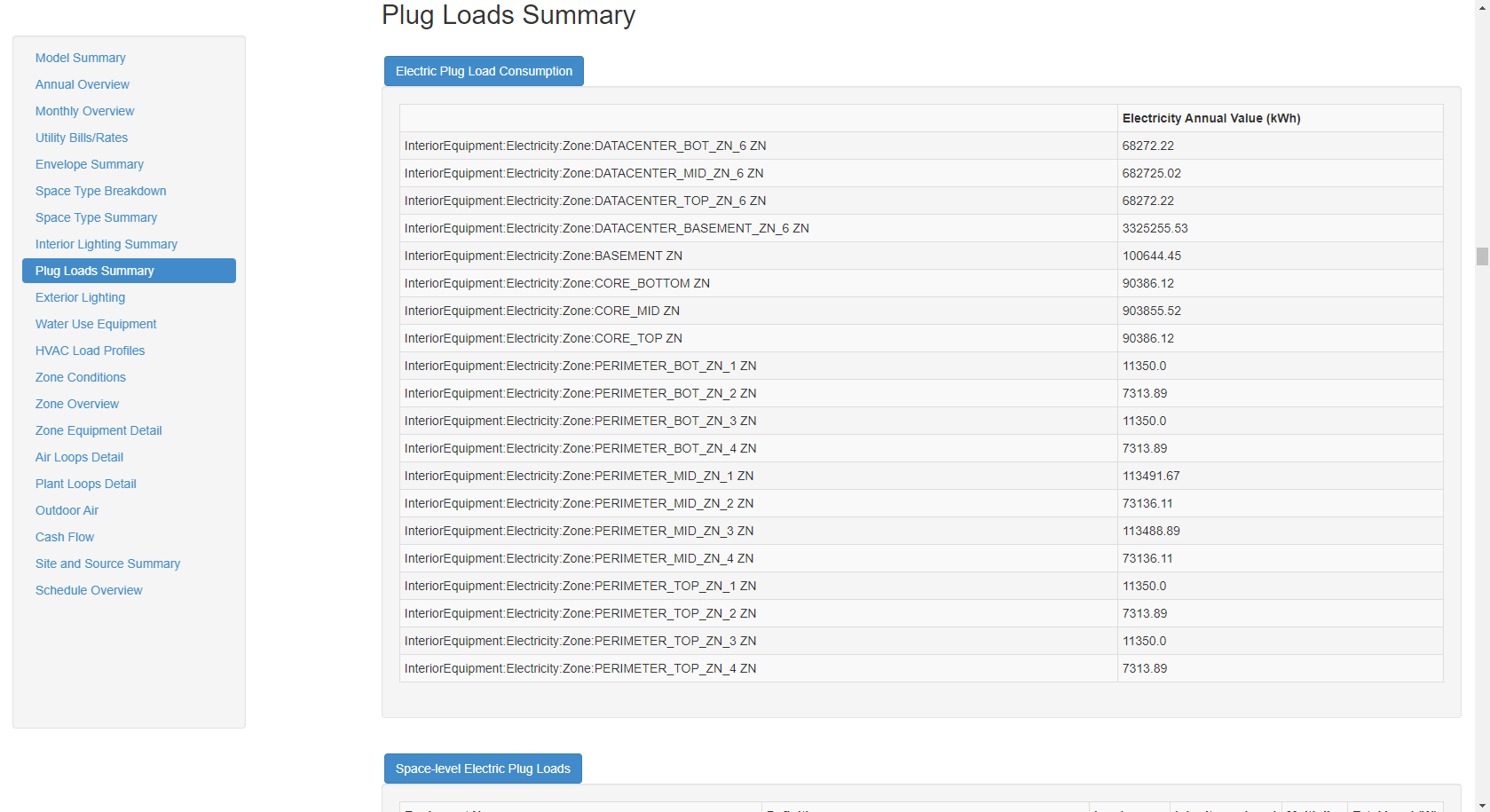Open the Model Summary report section
The image size is (1490, 812).
[80, 58]
